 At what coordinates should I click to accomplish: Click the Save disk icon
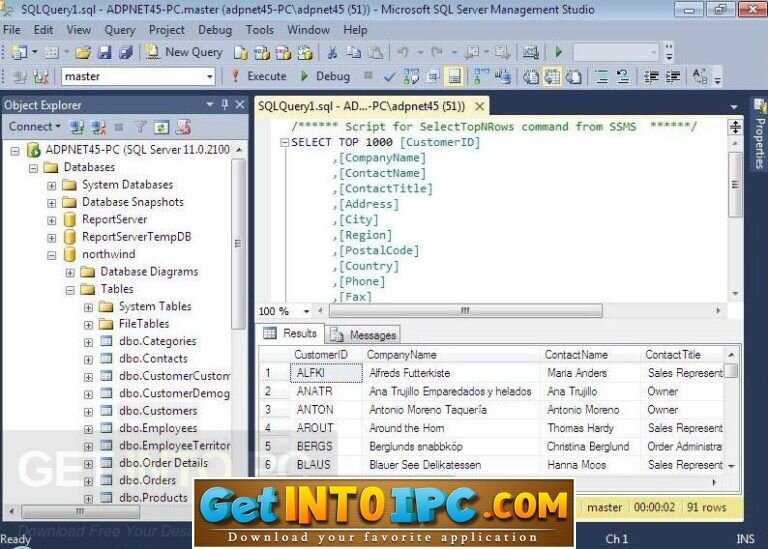[104, 52]
